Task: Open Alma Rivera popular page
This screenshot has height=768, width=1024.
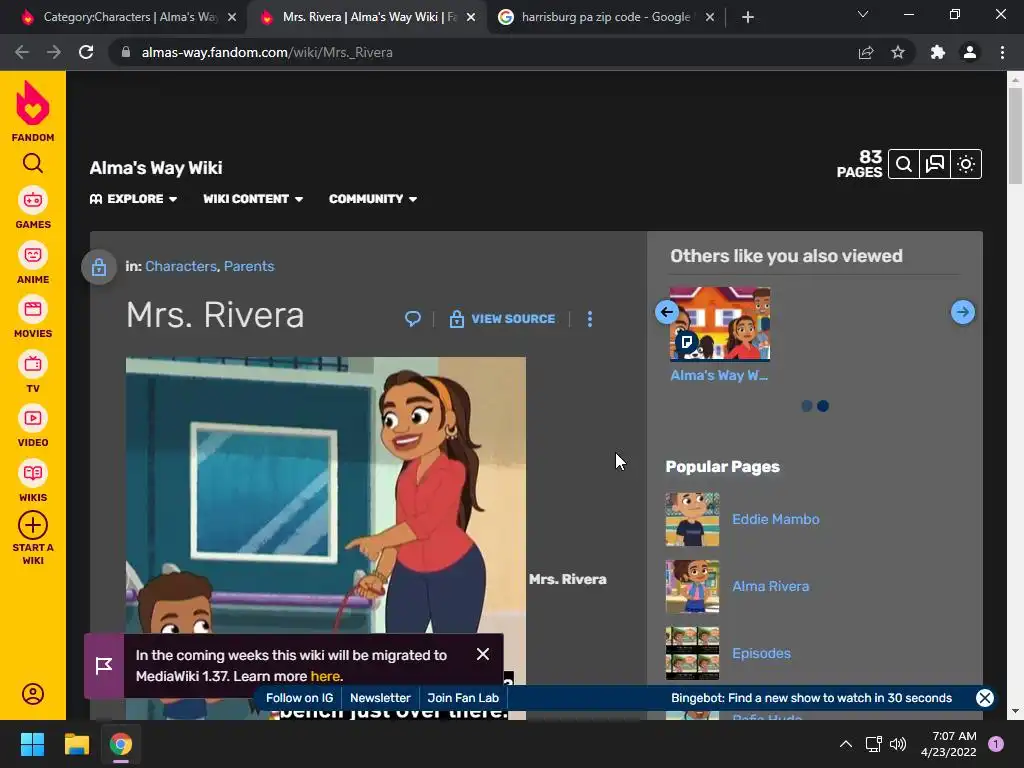Action: (x=771, y=586)
